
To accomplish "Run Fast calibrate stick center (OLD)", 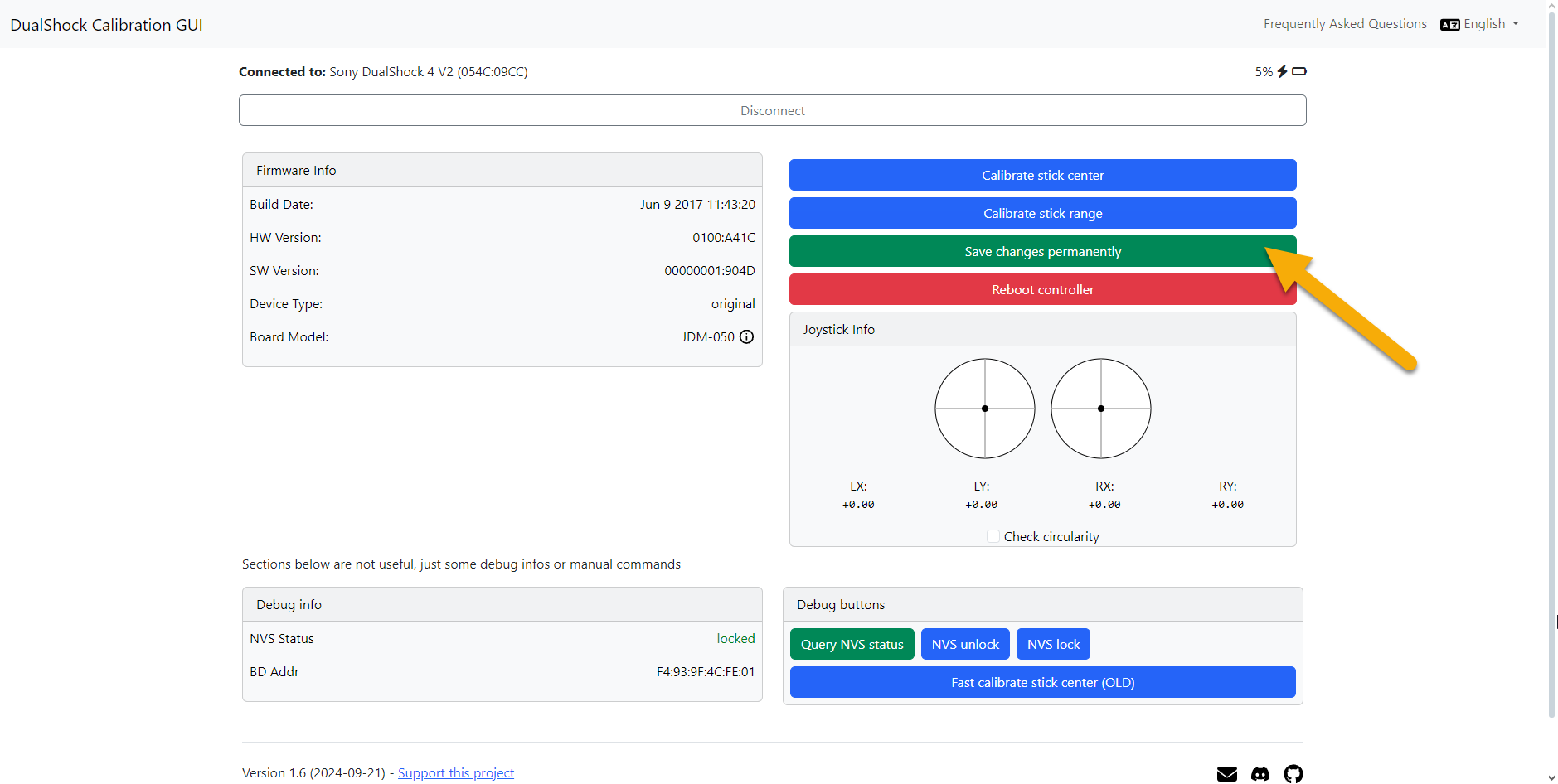I will coord(1042,682).
